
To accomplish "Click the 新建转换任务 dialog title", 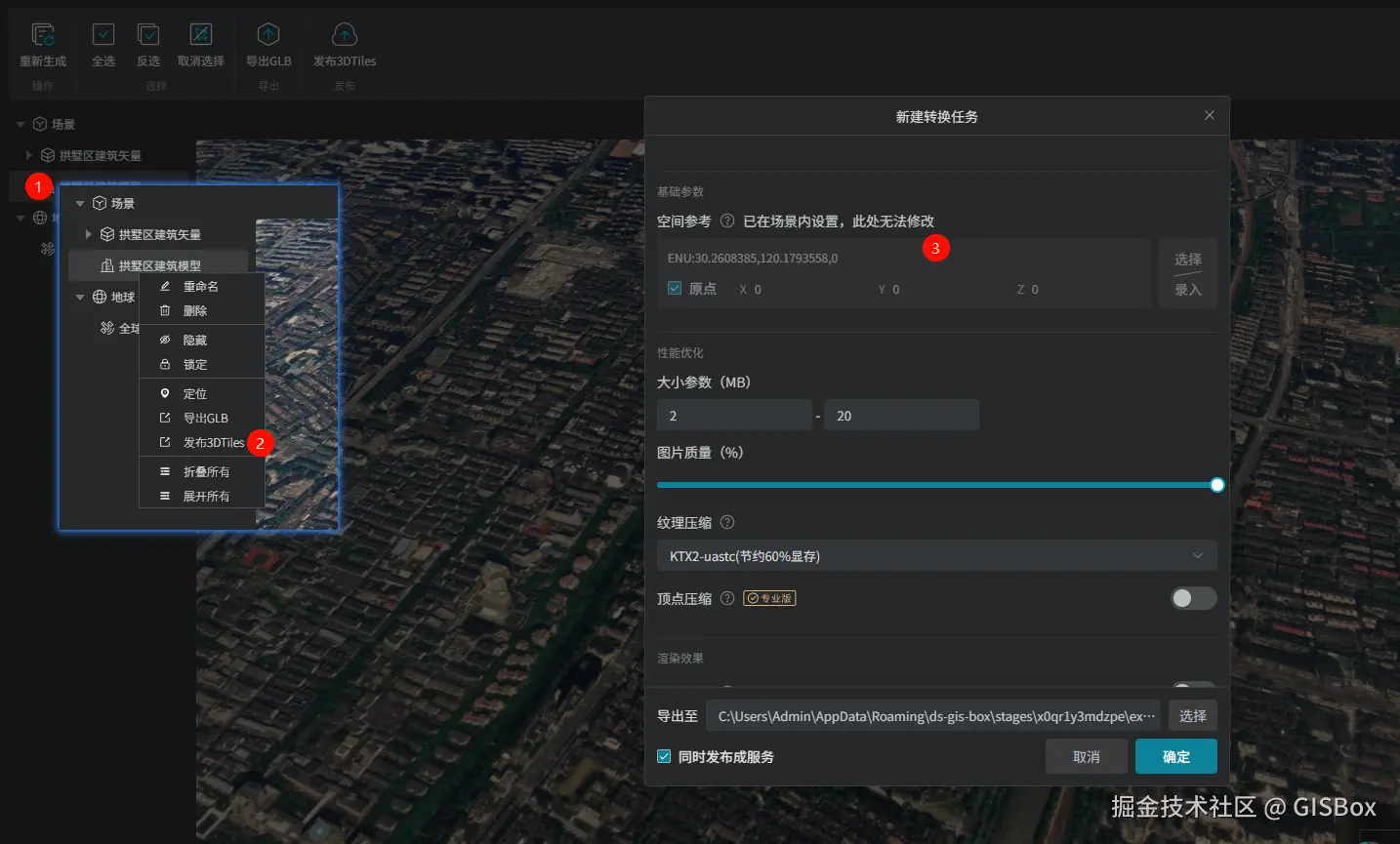I will pos(937,116).
